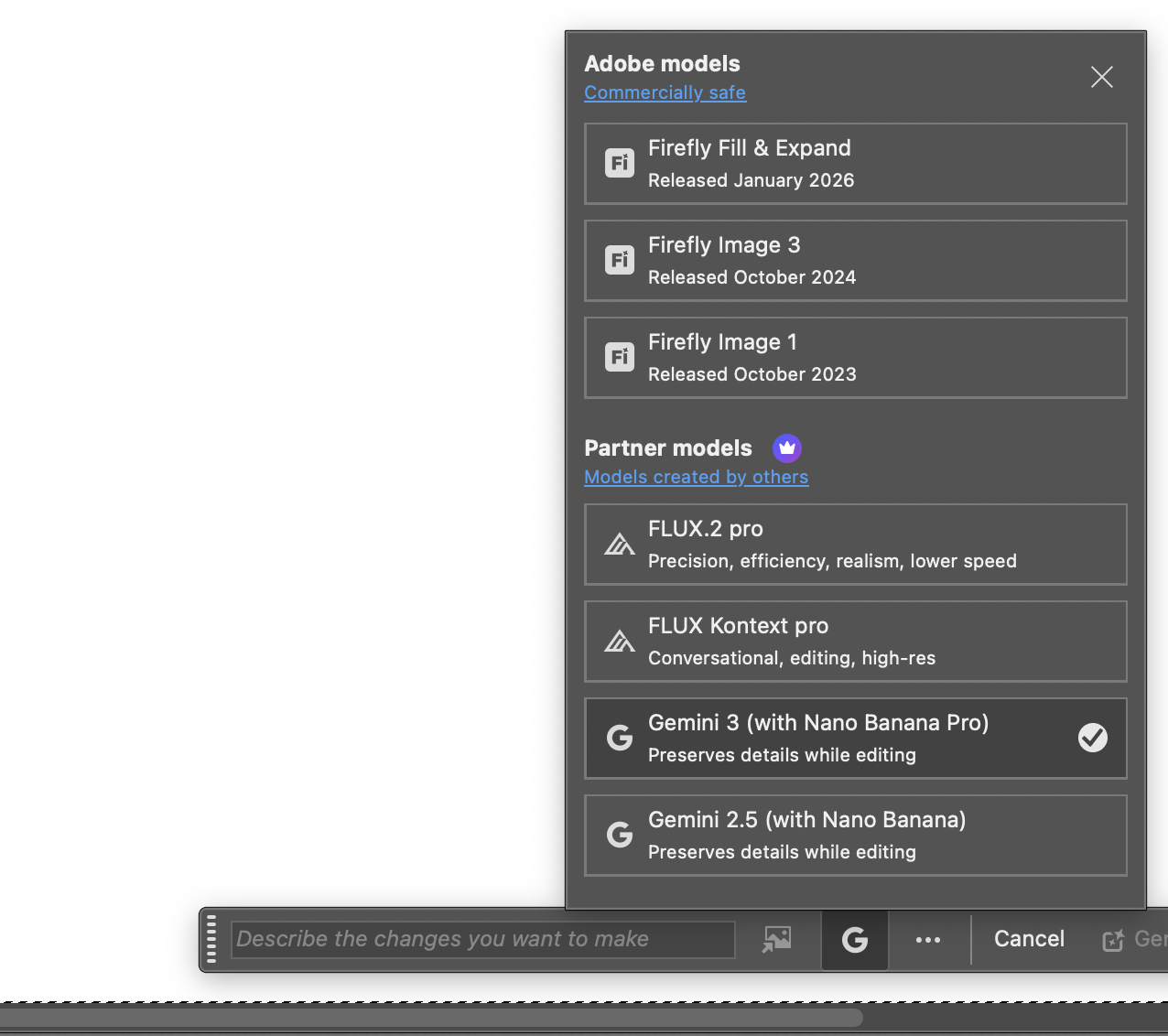Open the Commercially safe link
This screenshot has width=1168, height=1036.
(665, 92)
